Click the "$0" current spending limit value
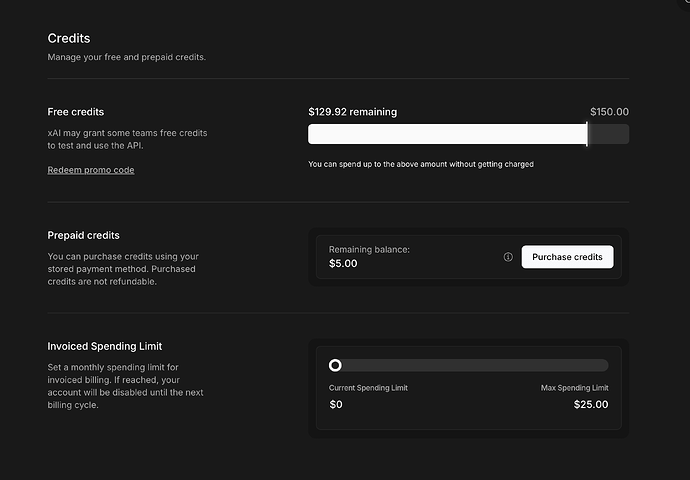Viewport: 690px width, 480px height. click(x=336, y=404)
